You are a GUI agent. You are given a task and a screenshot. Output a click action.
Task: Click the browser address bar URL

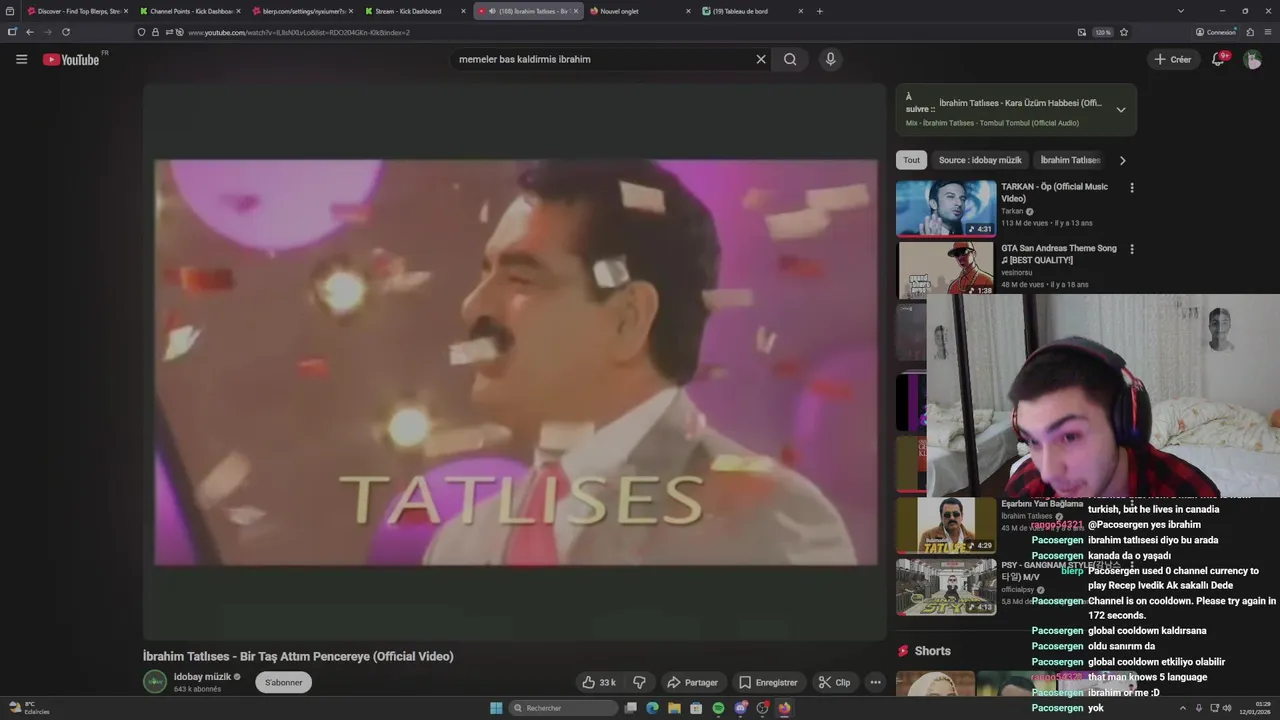(299, 32)
